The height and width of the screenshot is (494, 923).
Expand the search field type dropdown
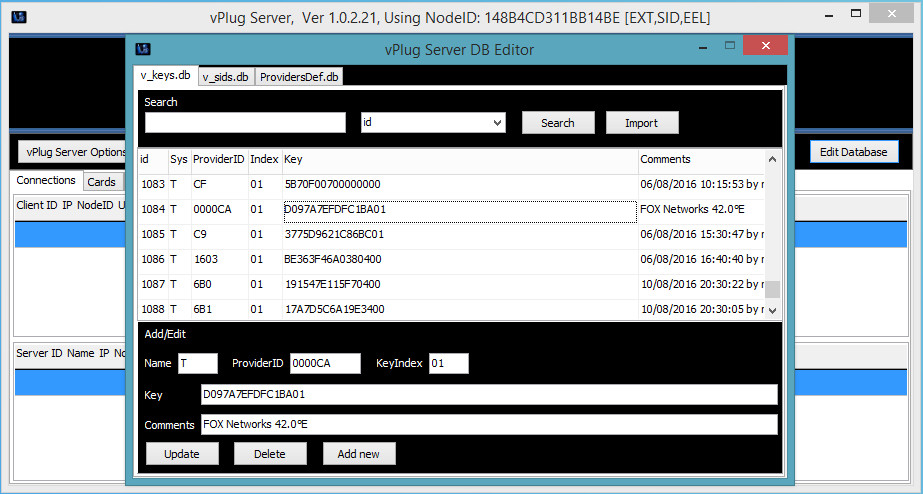498,123
